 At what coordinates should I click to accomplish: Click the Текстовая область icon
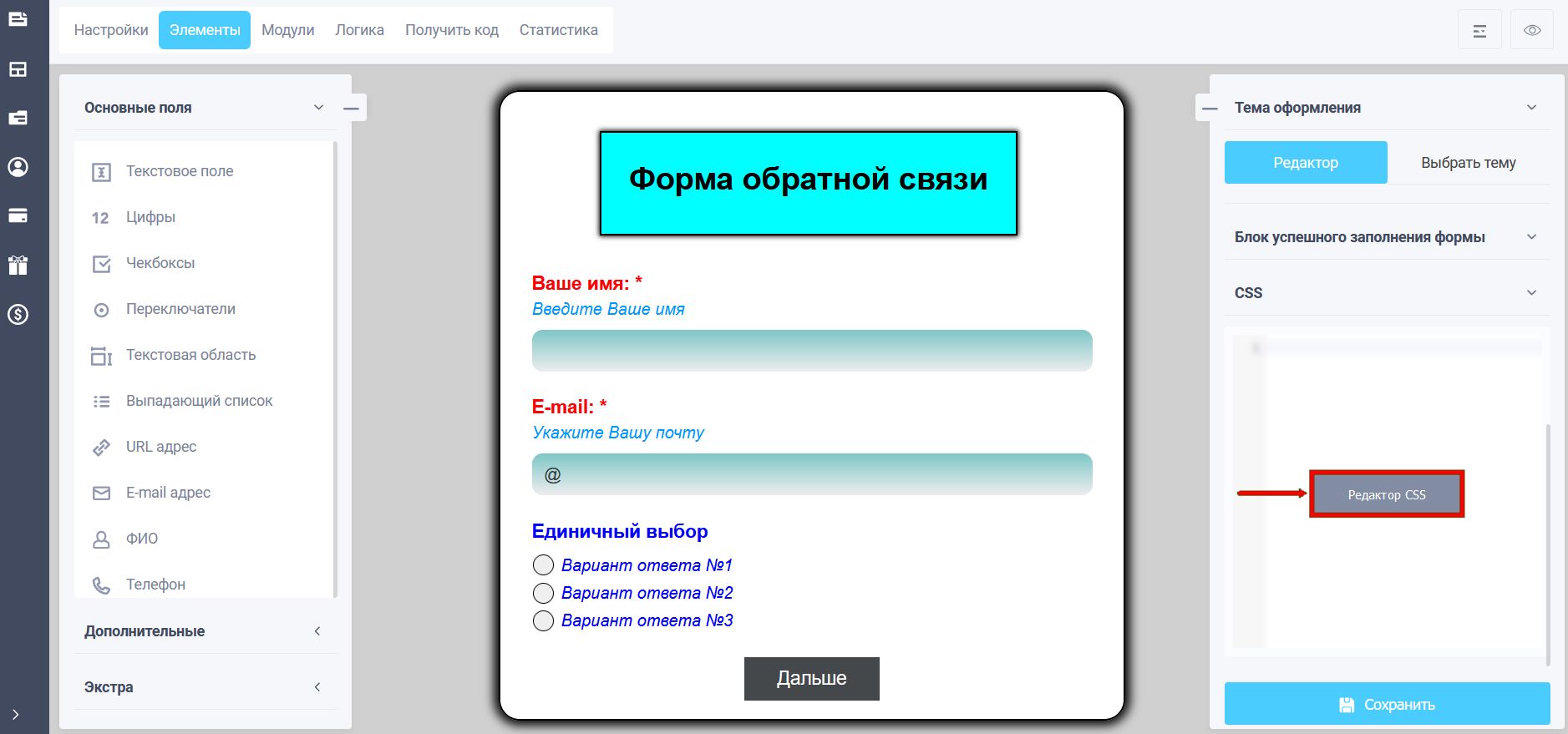pos(101,356)
